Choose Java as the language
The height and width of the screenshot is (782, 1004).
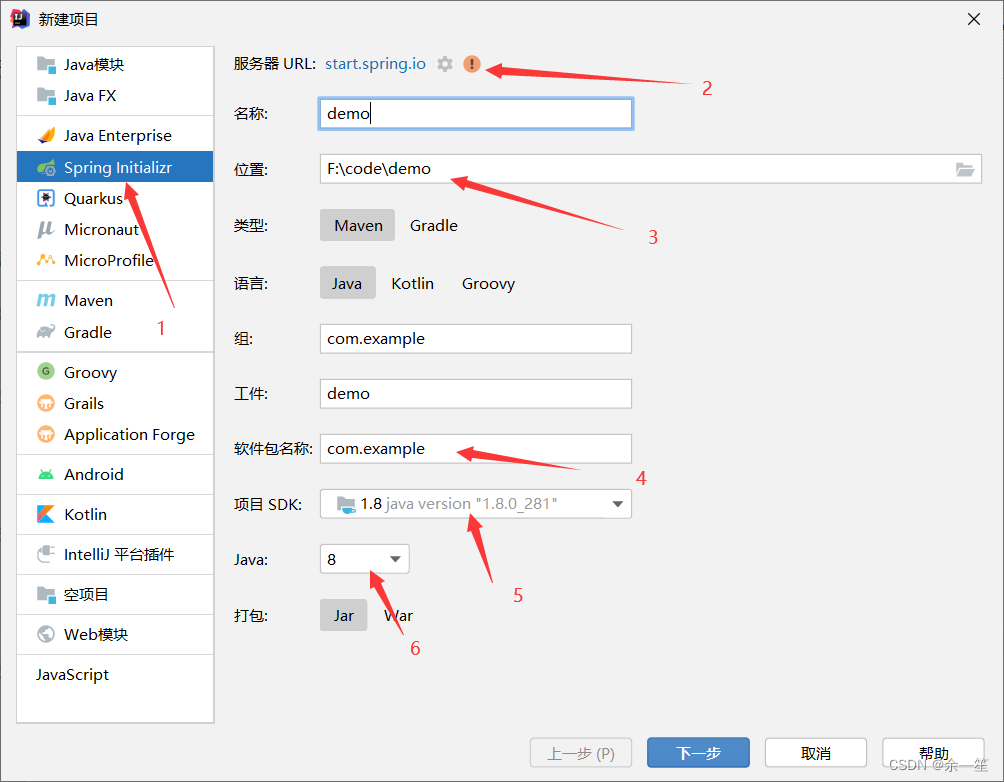point(347,283)
